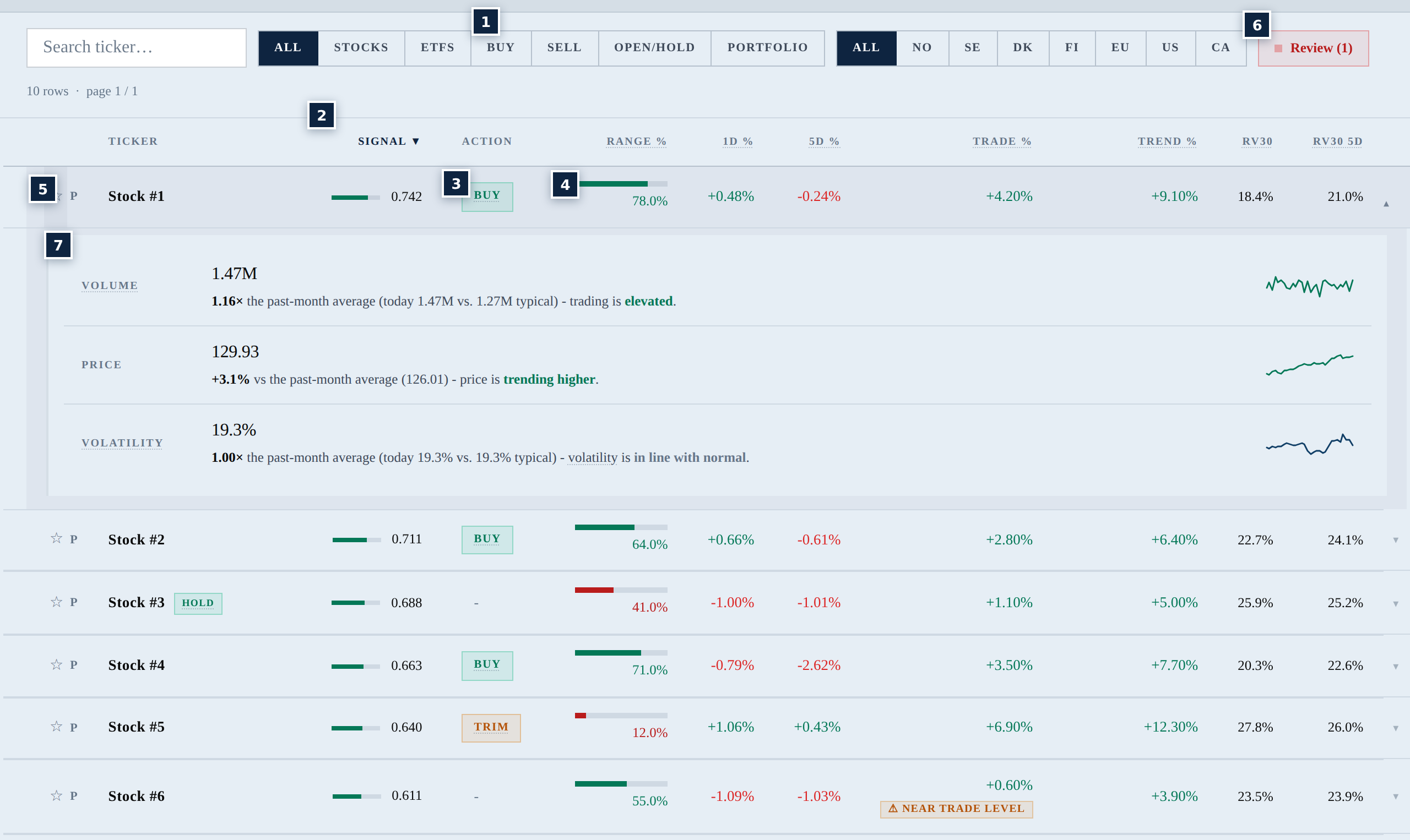Toggle portfolio P marker for Stock #4

[x=74, y=665]
